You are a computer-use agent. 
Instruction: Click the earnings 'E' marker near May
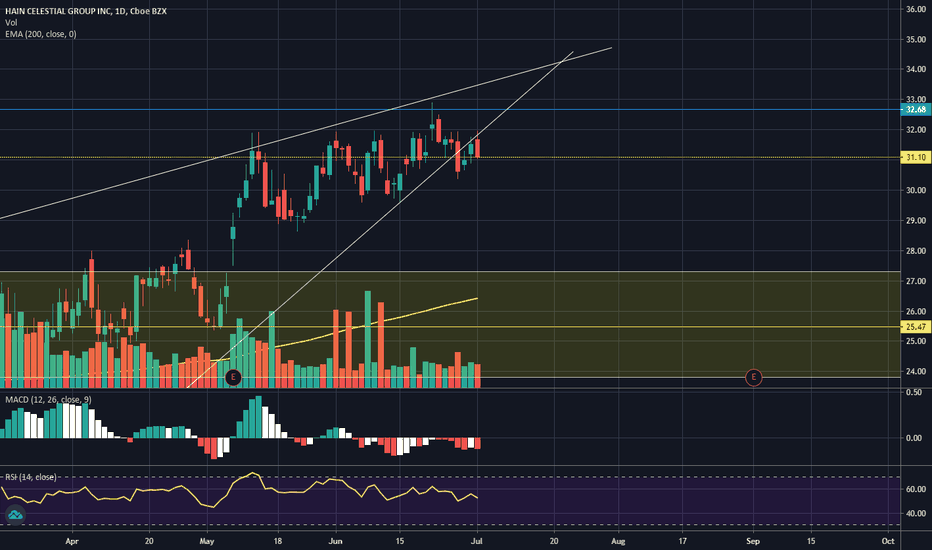233,377
